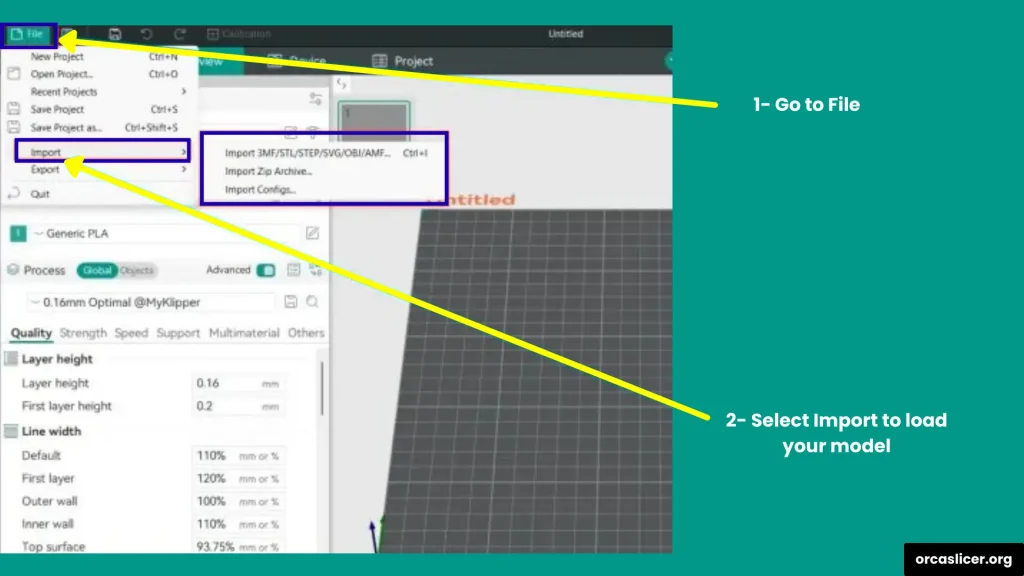
Task: Switch to the Quality tab
Action: 31,333
